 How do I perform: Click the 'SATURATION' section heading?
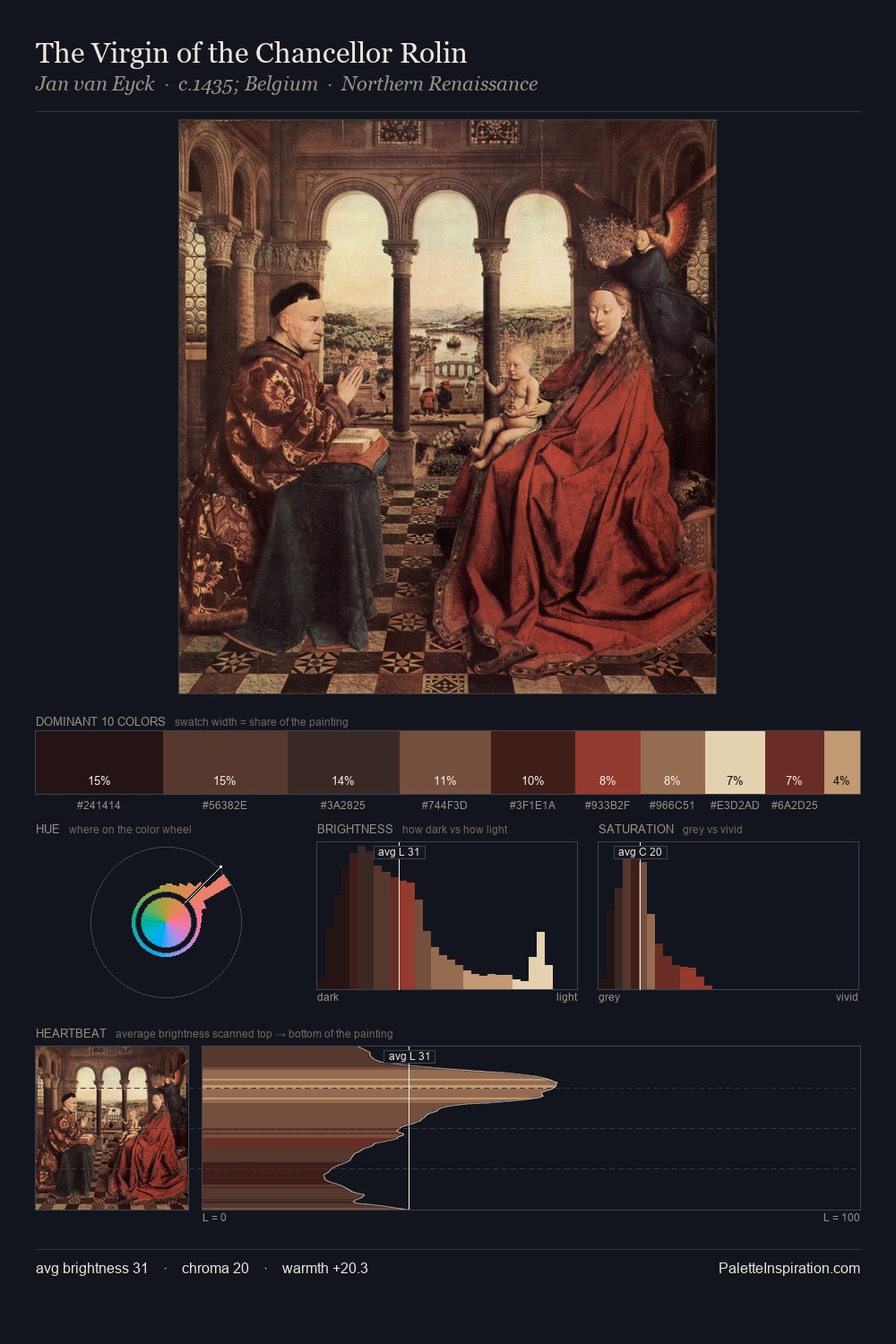click(636, 829)
